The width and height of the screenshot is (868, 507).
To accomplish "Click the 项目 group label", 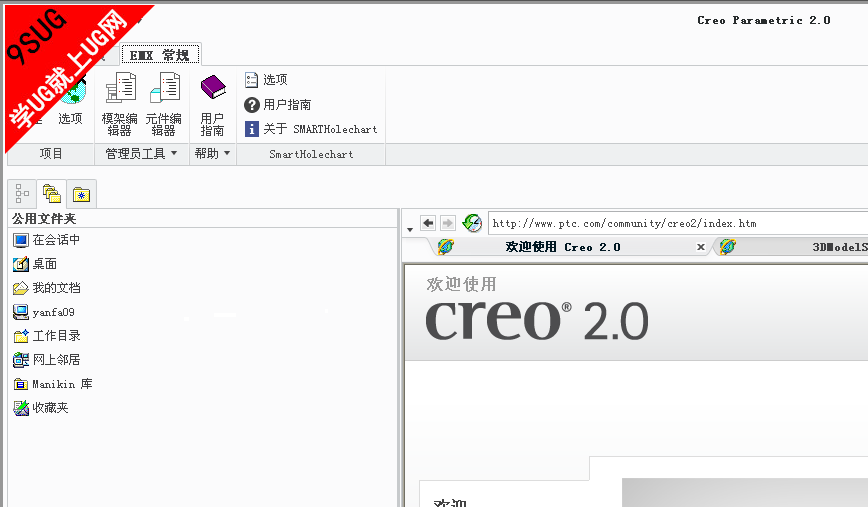I will click(x=51, y=154).
